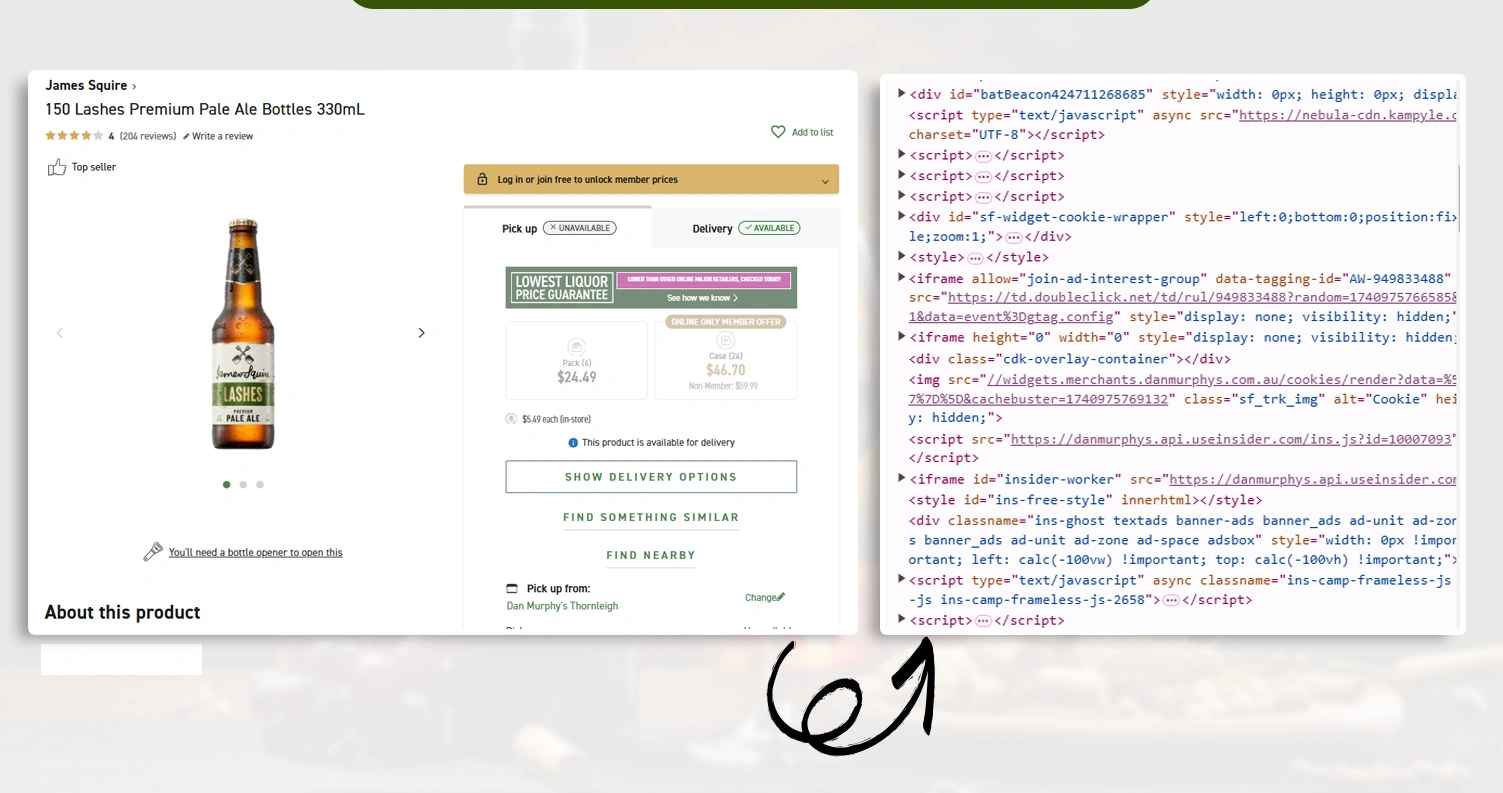This screenshot has height=793, width=1503.
Task: Expand the sf-widget-cookie-wrapper div in DevTools
Action: (x=901, y=216)
